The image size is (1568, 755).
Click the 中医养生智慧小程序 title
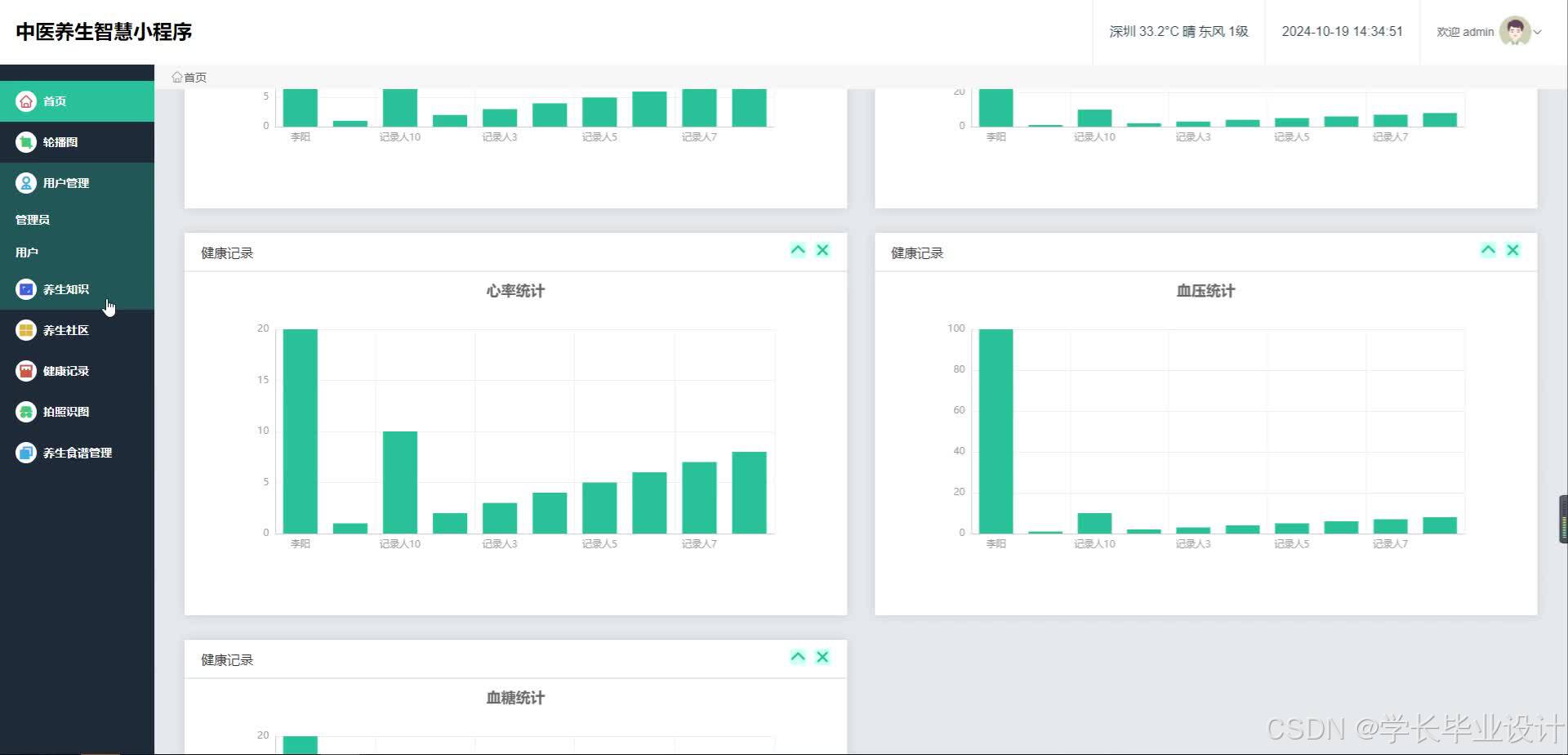click(x=104, y=32)
